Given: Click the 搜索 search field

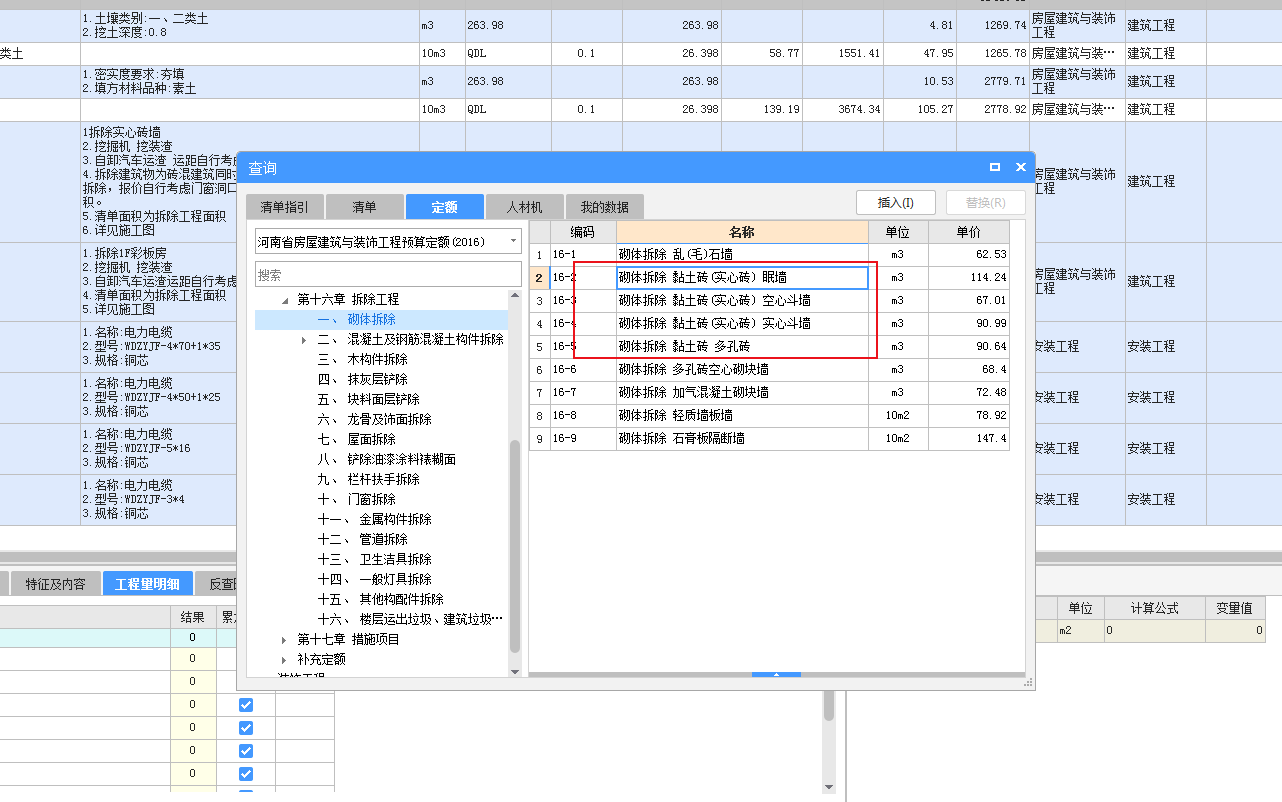Looking at the screenshot, I should point(388,274).
